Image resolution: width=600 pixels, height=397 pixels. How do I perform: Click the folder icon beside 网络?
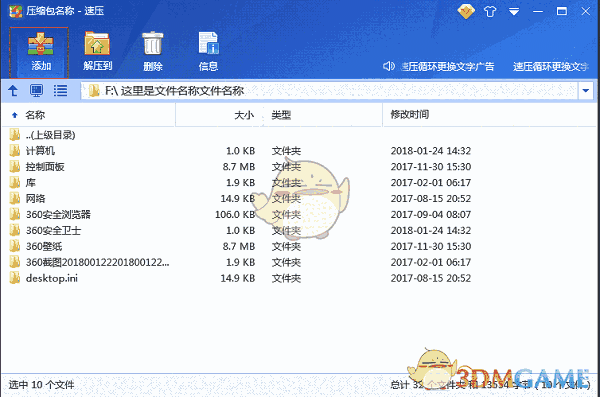15,198
